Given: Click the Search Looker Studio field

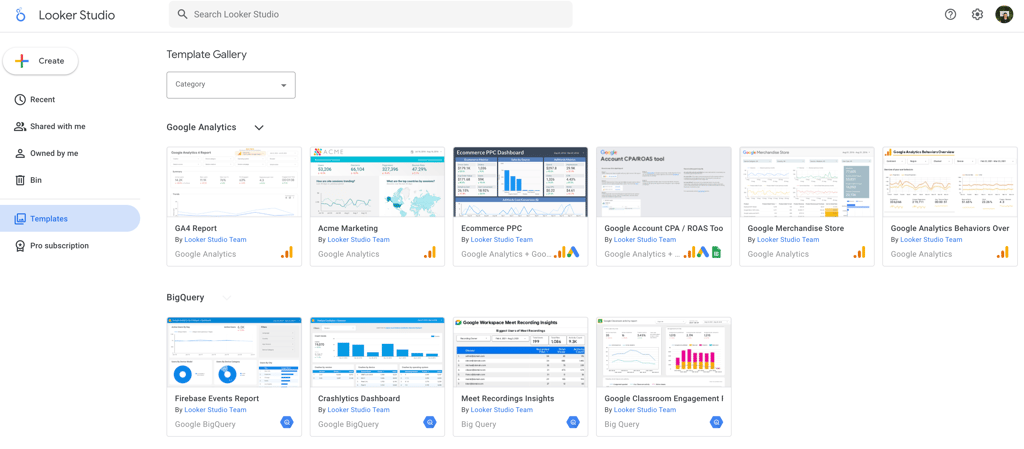Looking at the screenshot, I should (370, 14).
